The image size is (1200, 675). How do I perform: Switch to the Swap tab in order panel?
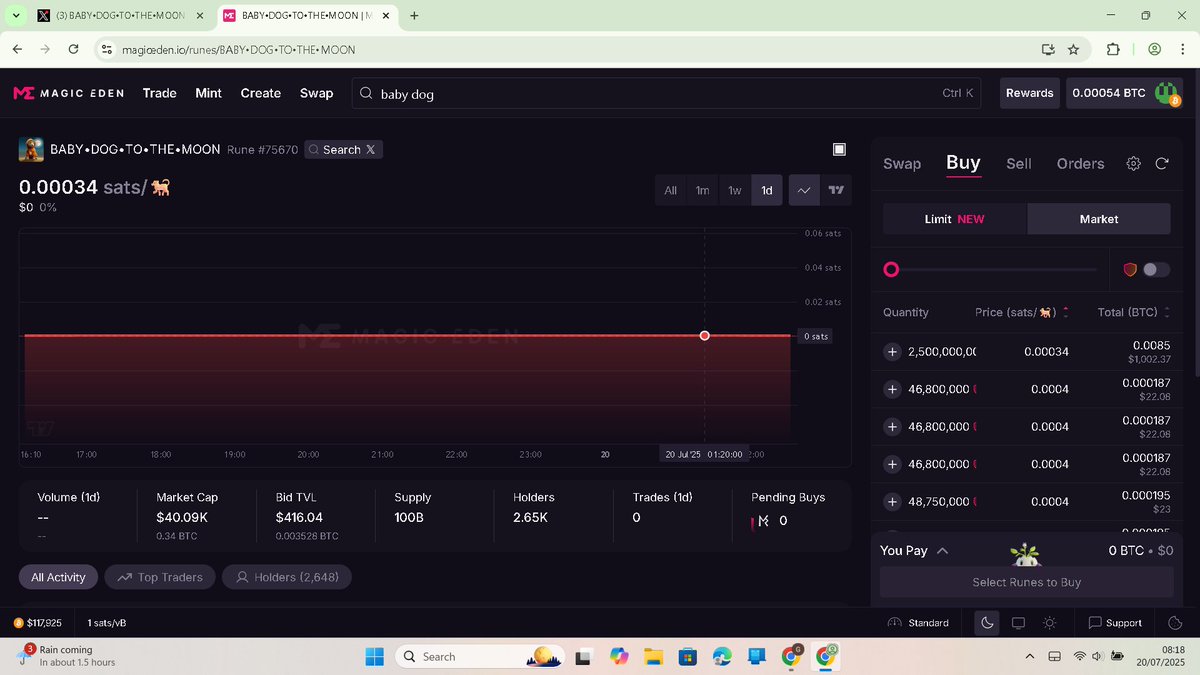tap(902, 163)
